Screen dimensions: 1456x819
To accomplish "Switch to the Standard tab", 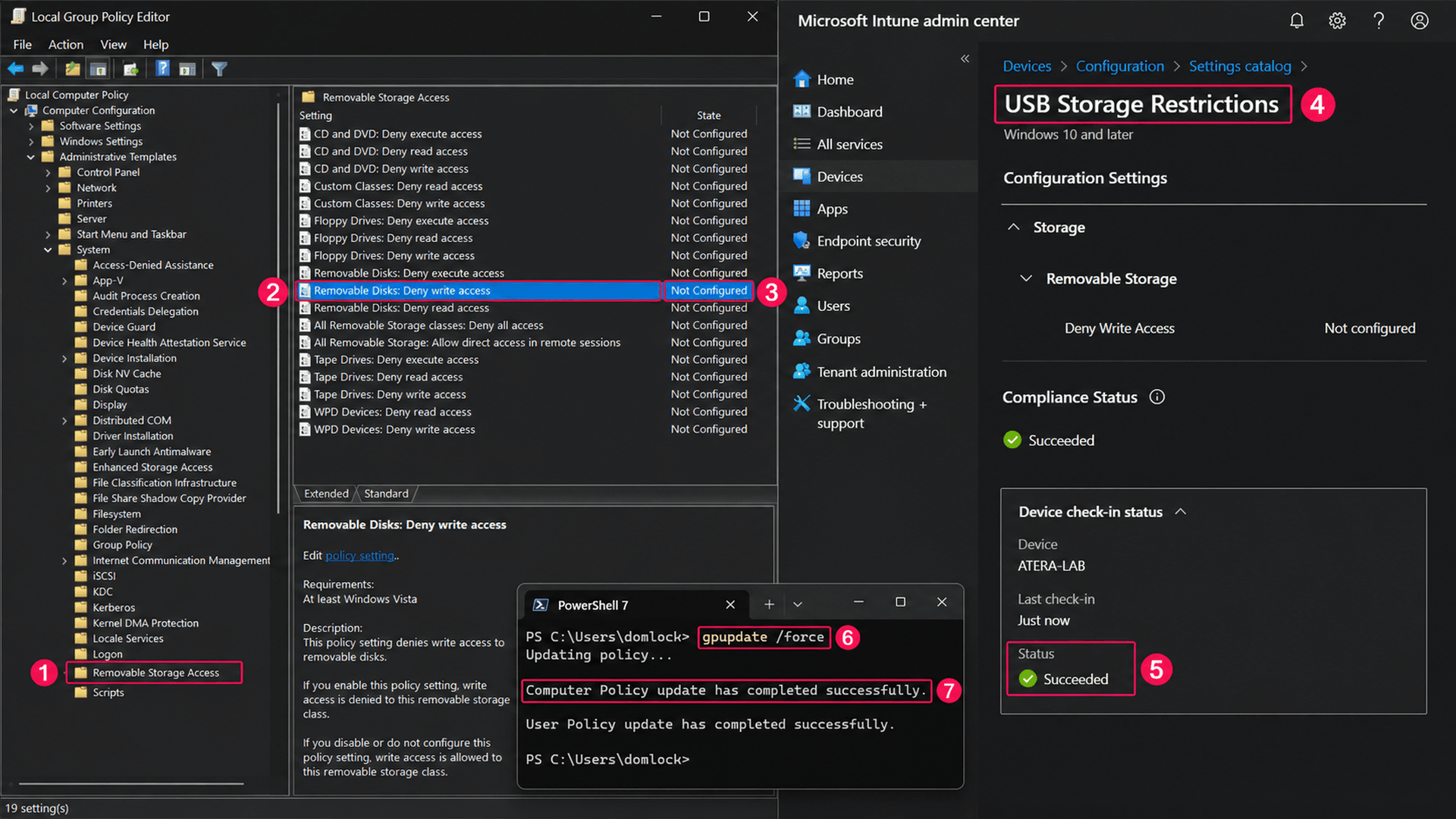I will pos(386,494).
